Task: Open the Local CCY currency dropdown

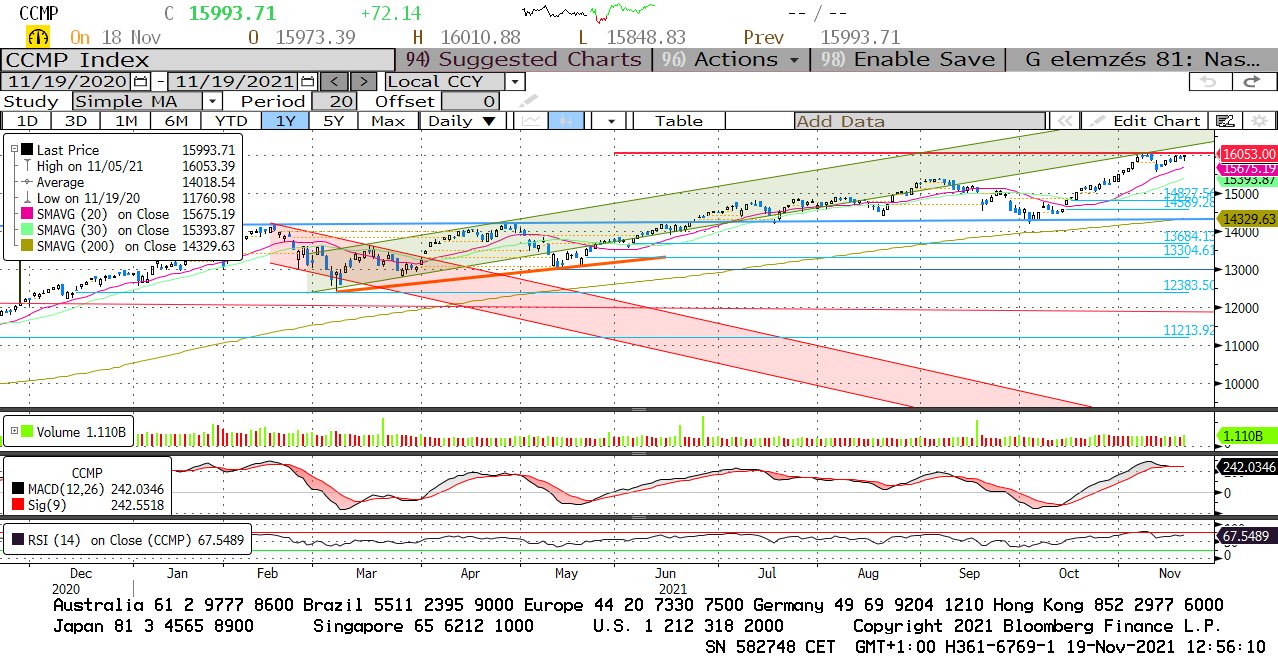Action: coord(454,81)
